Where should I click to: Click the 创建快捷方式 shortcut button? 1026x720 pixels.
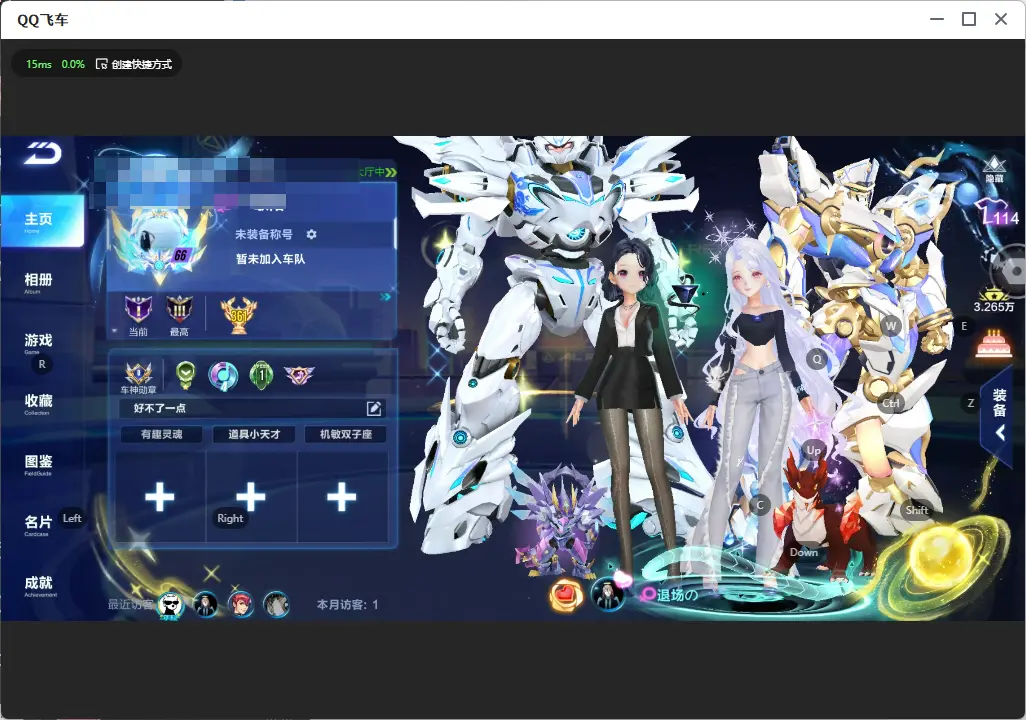click(x=133, y=64)
